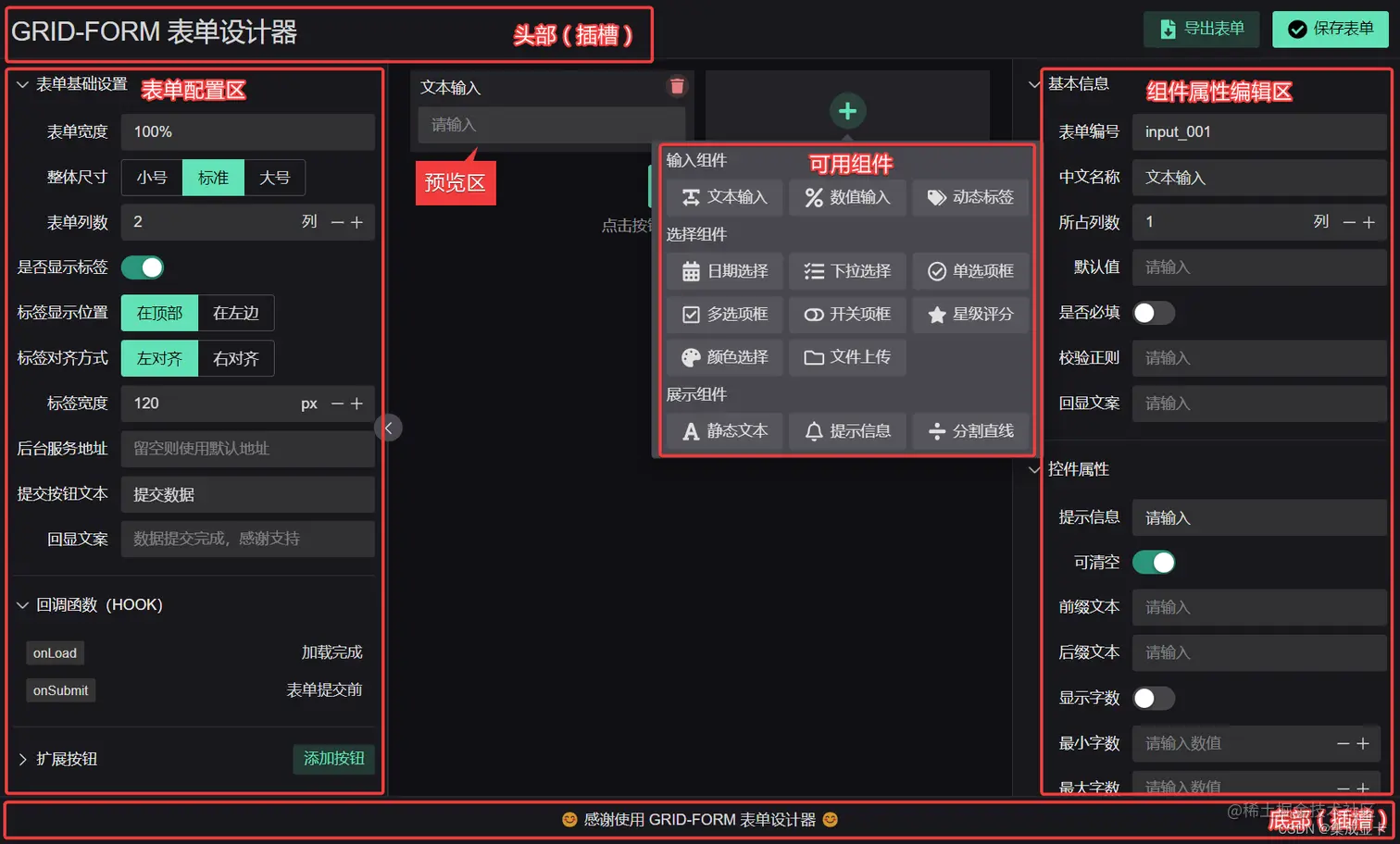
Task: Insert the 提示信息 bell component
Action: (x=847, y=431)
